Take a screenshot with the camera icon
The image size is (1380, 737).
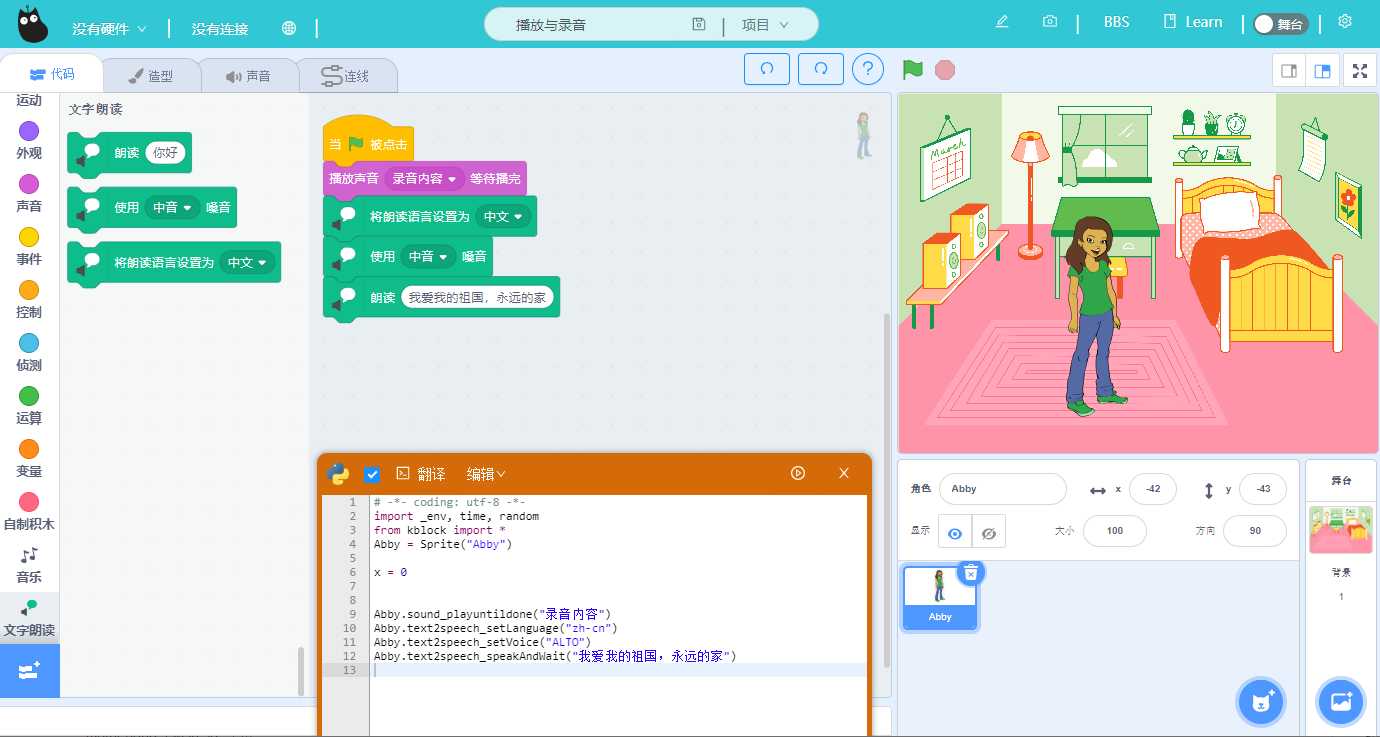(1050, 22)
